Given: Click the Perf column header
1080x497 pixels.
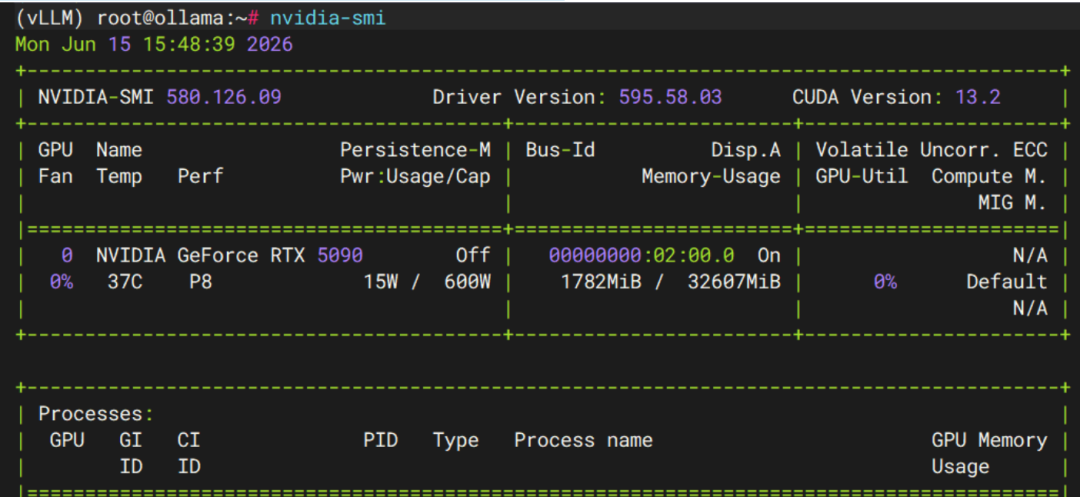Looking at the screenshot, I should click(200, 177).
